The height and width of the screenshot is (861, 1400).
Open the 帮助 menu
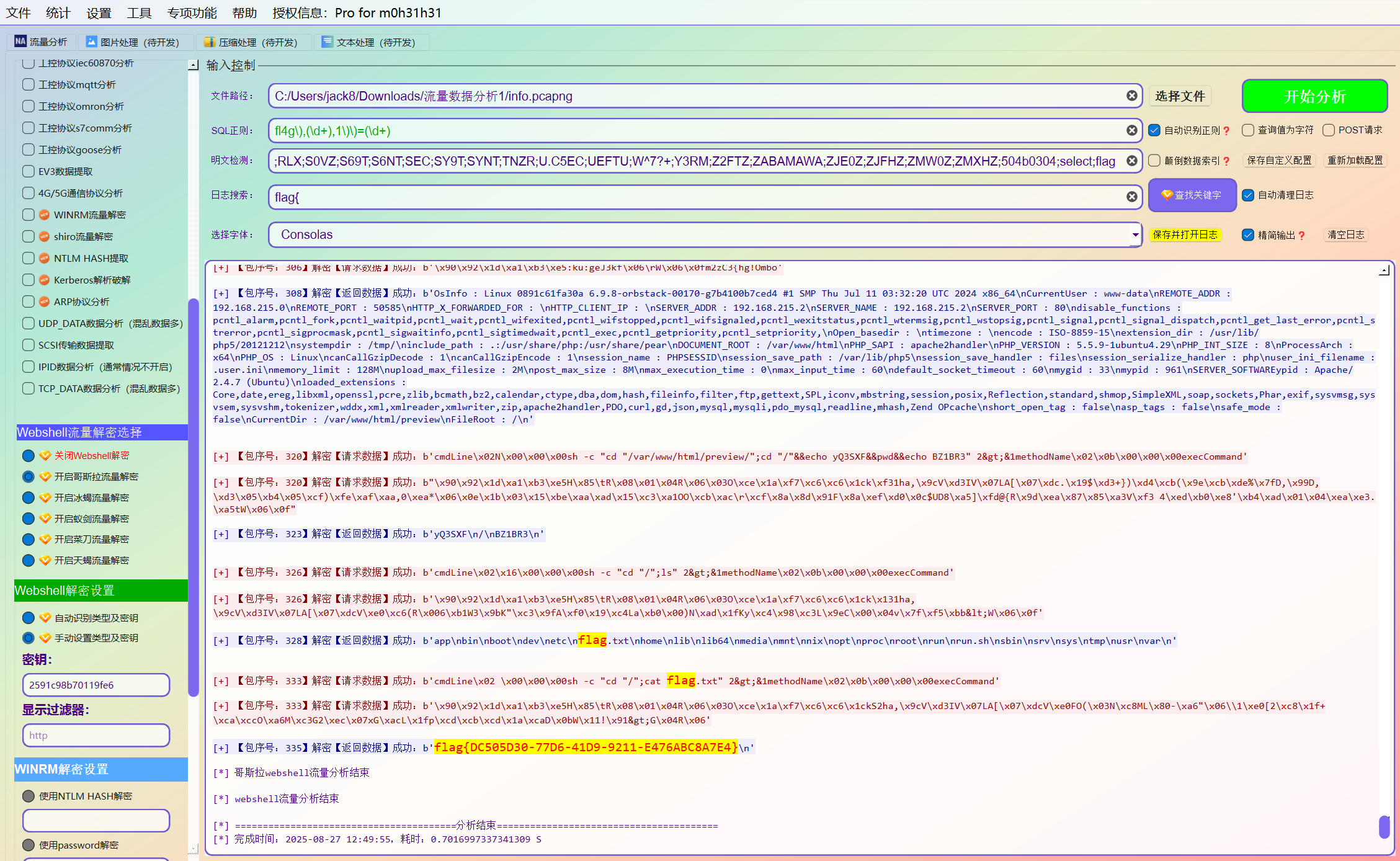[244, 12]
